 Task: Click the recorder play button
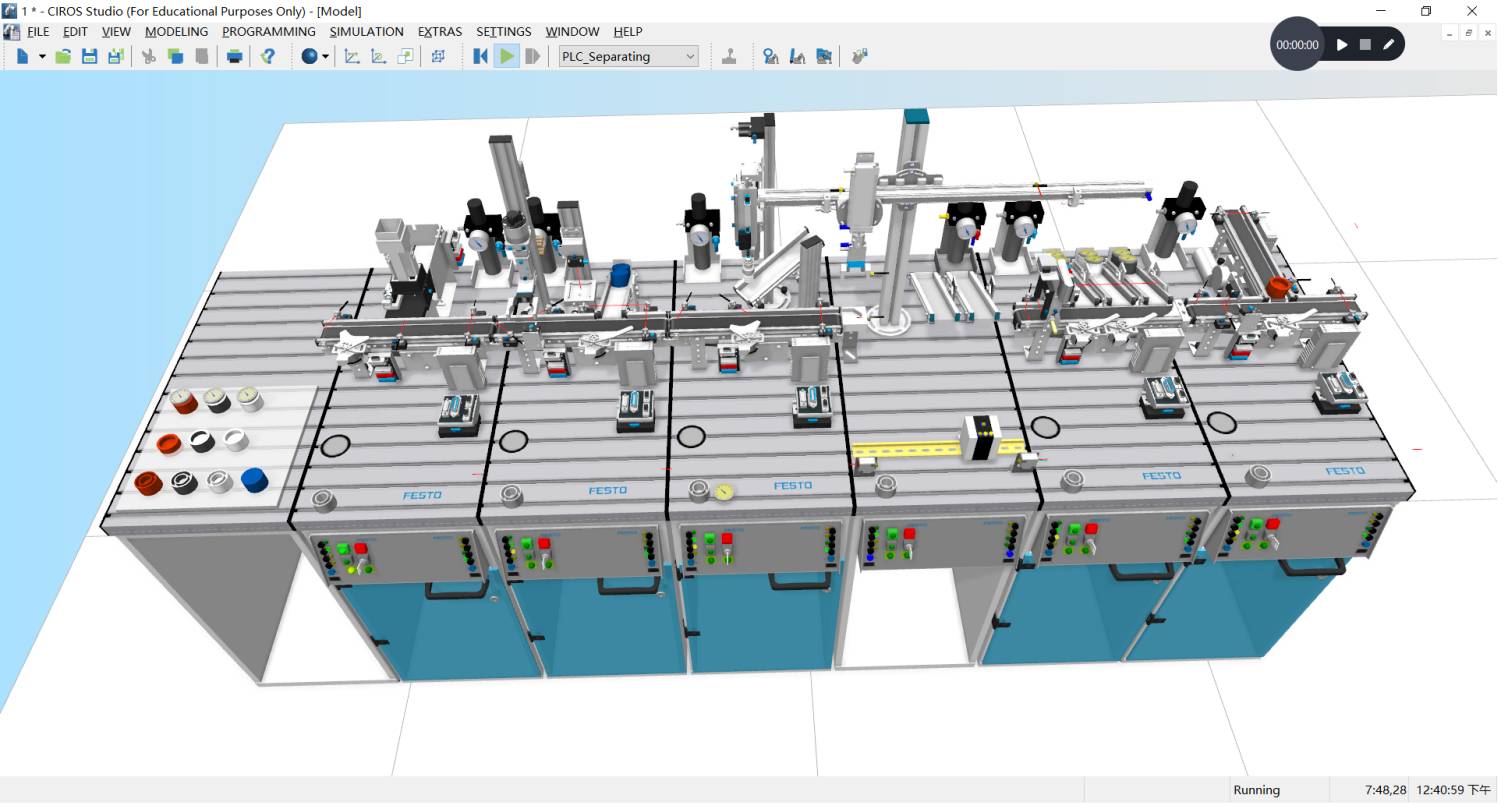pyautogui.click(x=1342, y=45)
